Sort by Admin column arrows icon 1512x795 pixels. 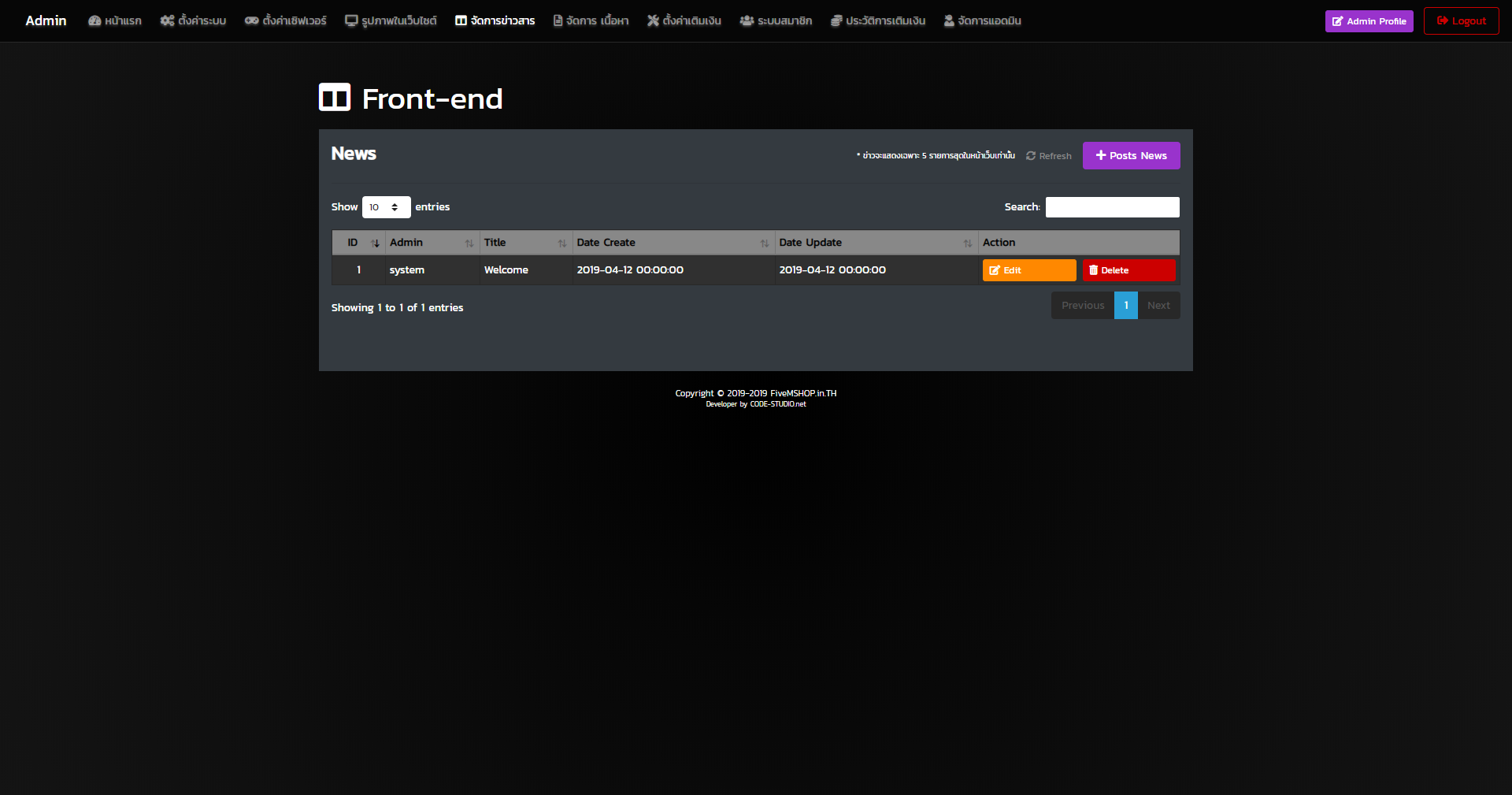[469, 243]
